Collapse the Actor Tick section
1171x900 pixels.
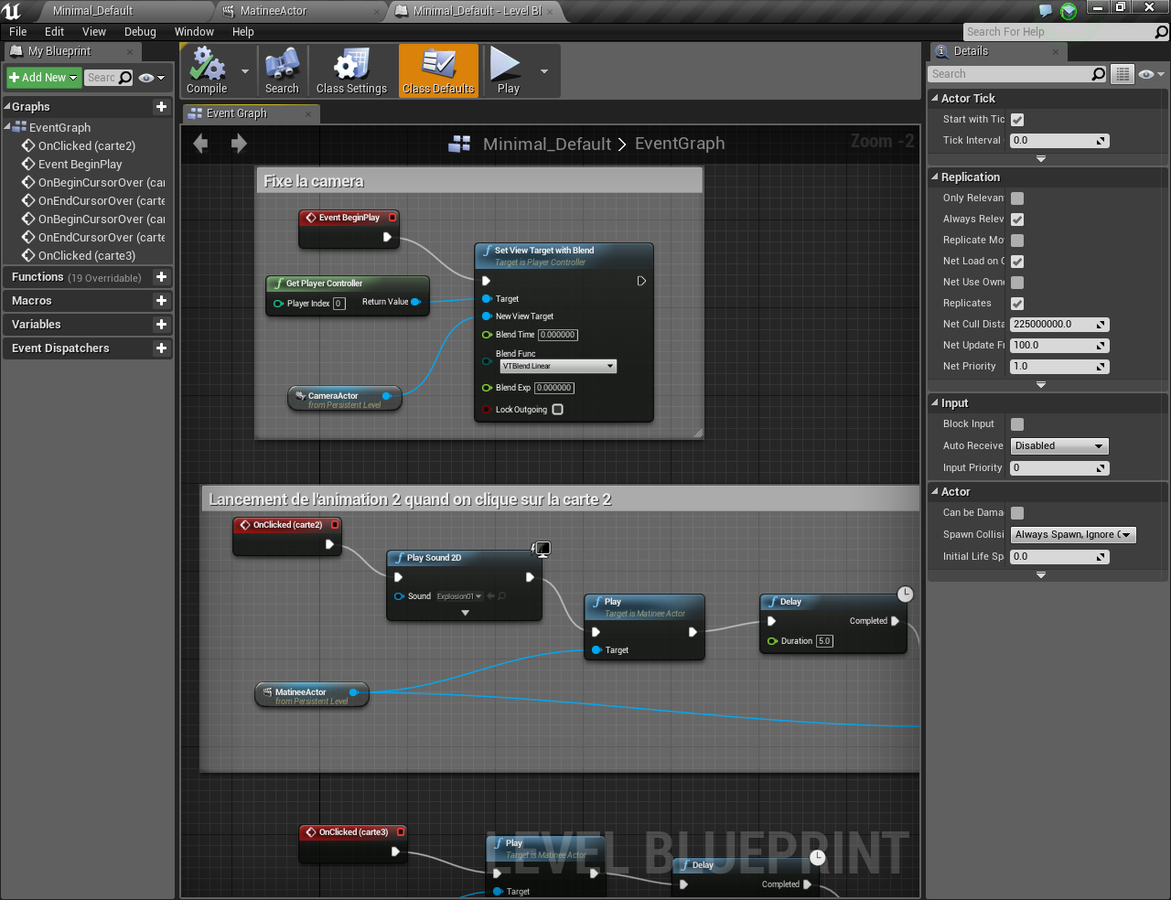click(934, 98)
